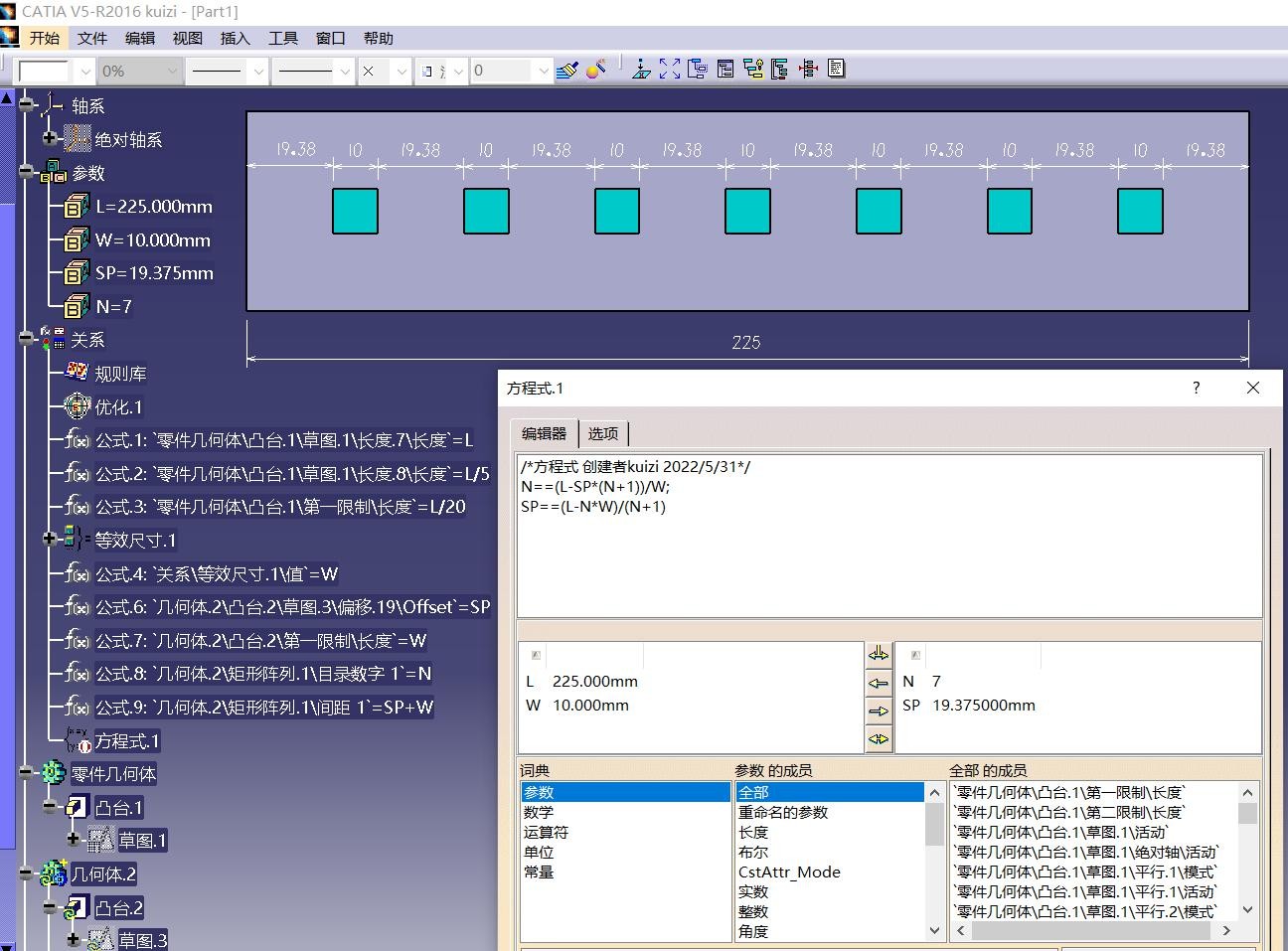Viewport: 1288px width, 951px height.
Task: Collapse the 关系 tree node
Action: (x=27, y=339)
